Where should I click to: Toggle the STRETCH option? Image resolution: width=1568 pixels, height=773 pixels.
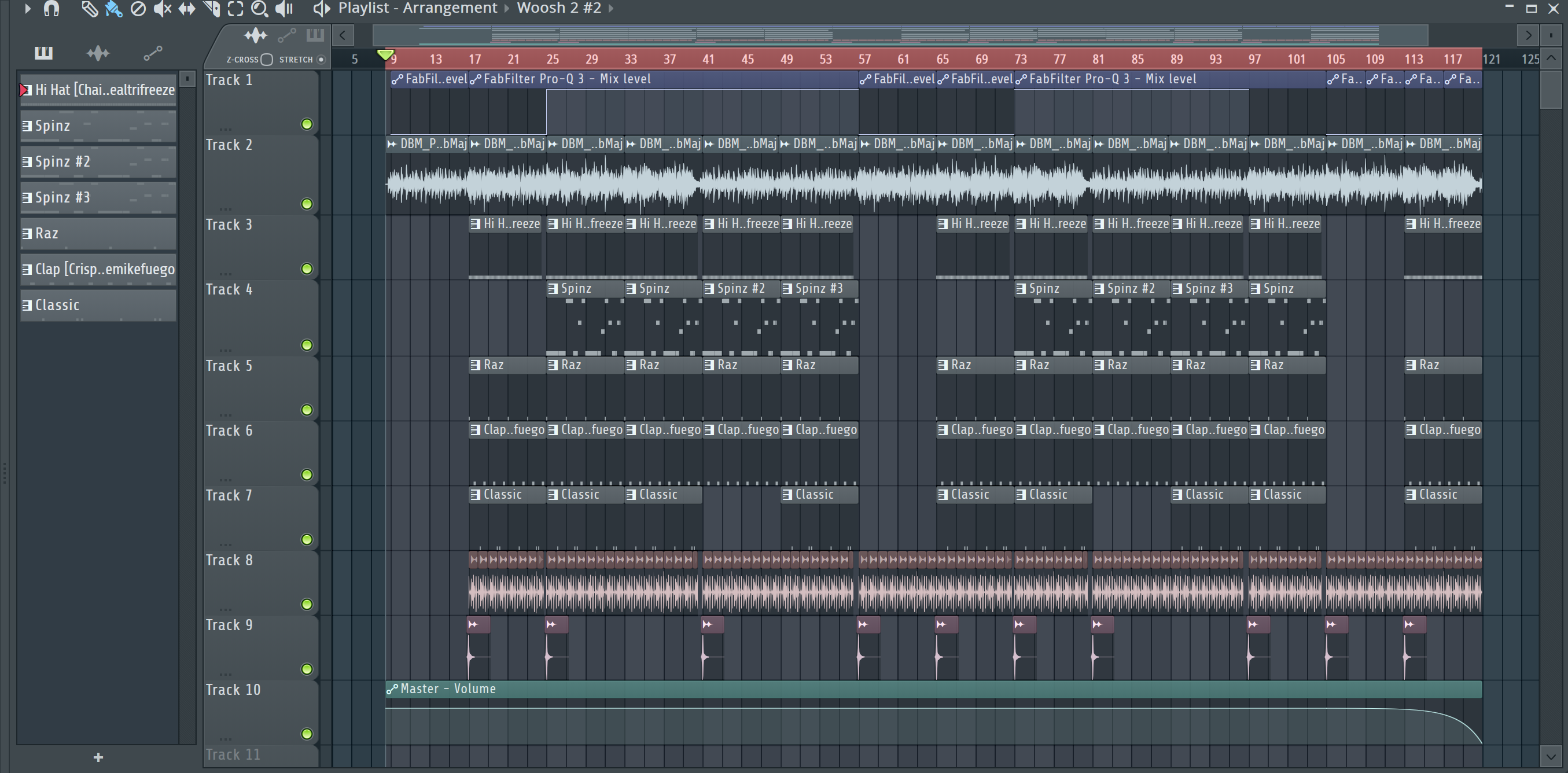(x=321, y=60)
